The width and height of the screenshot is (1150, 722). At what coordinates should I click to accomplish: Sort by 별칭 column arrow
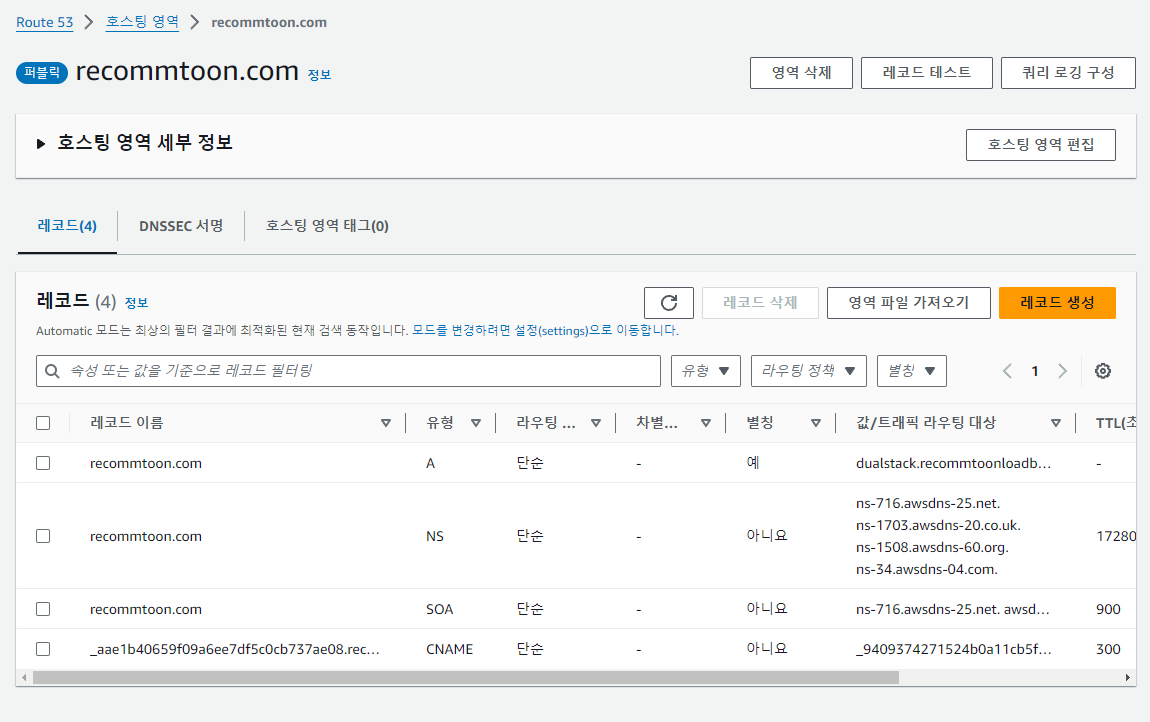coord(816,423)
